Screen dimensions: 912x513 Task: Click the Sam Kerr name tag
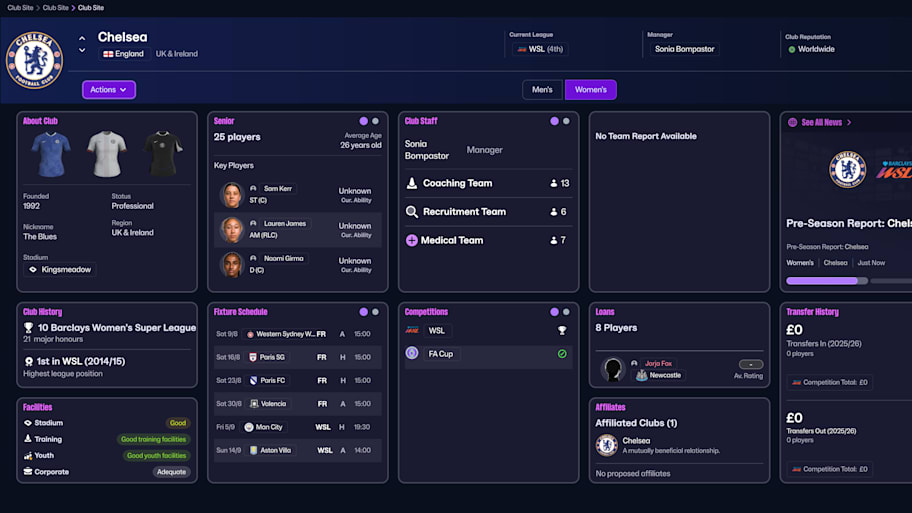(277, 188)
